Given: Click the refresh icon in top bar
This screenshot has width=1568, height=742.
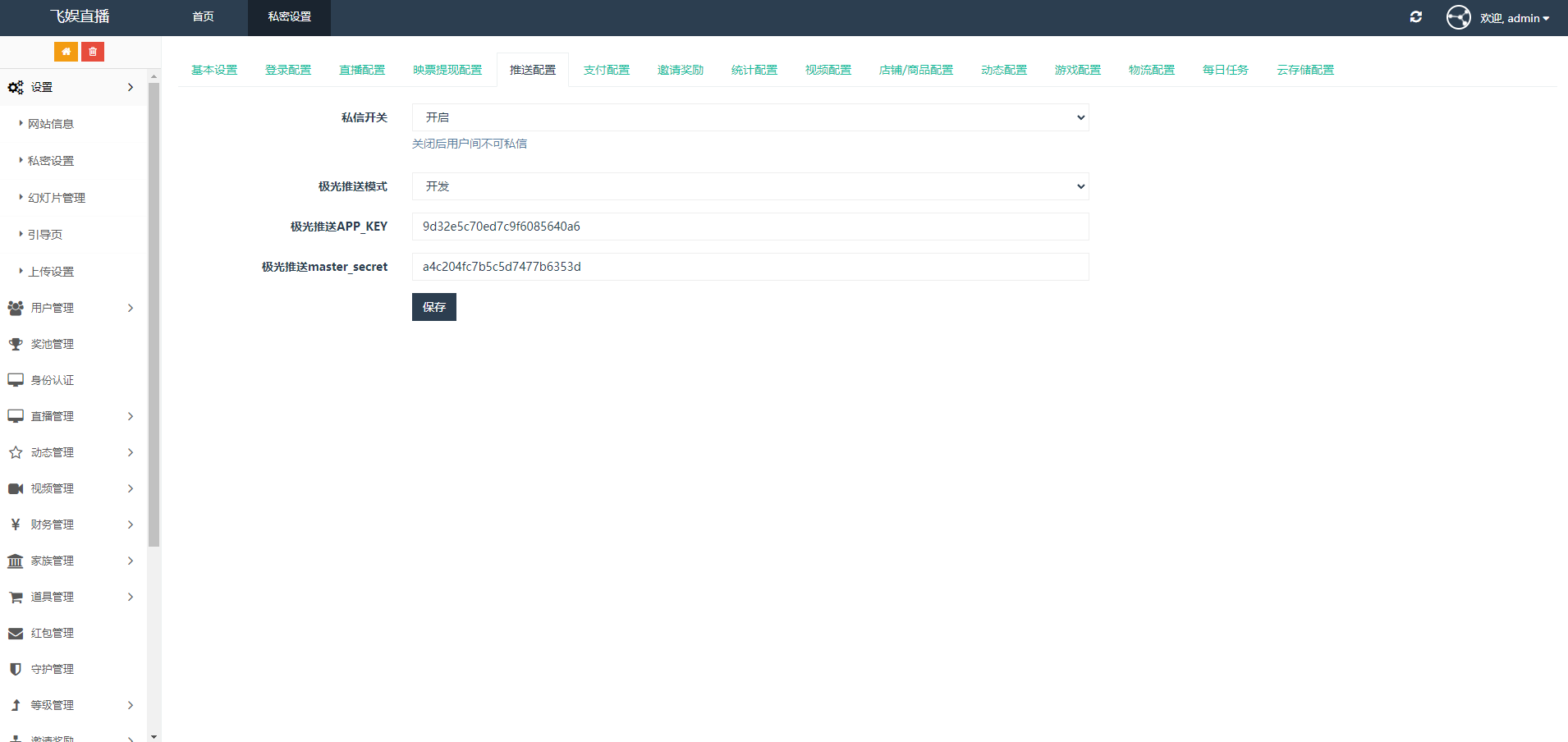Looking at the screenshot, I should point(1415,17).
